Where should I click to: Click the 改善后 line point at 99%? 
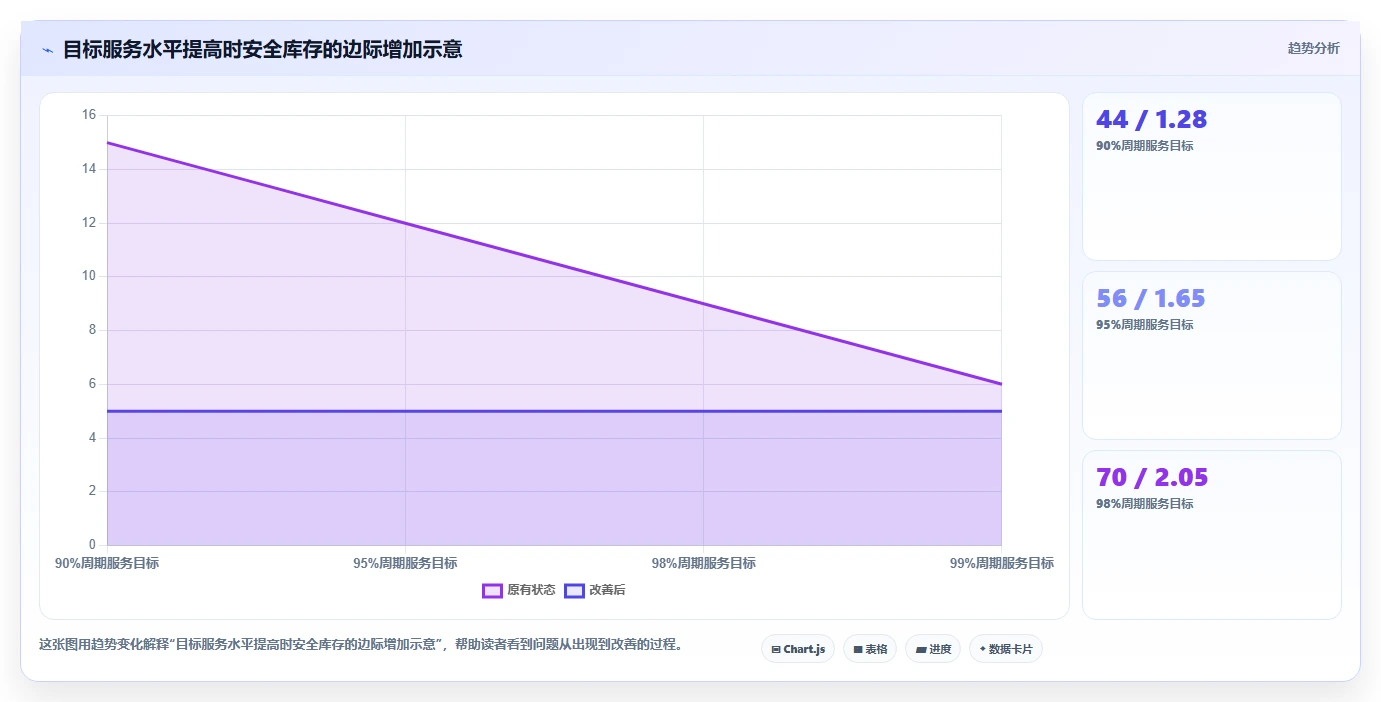tap(1001, 411)
